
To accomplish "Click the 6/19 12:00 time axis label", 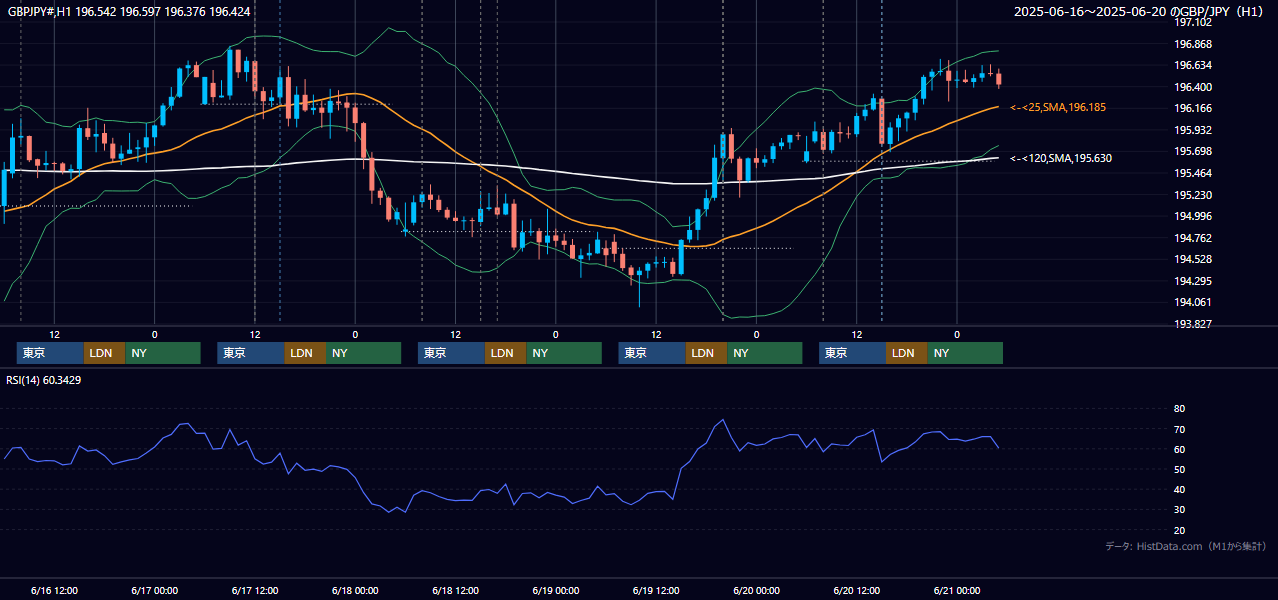I will [x=656, y=590].
